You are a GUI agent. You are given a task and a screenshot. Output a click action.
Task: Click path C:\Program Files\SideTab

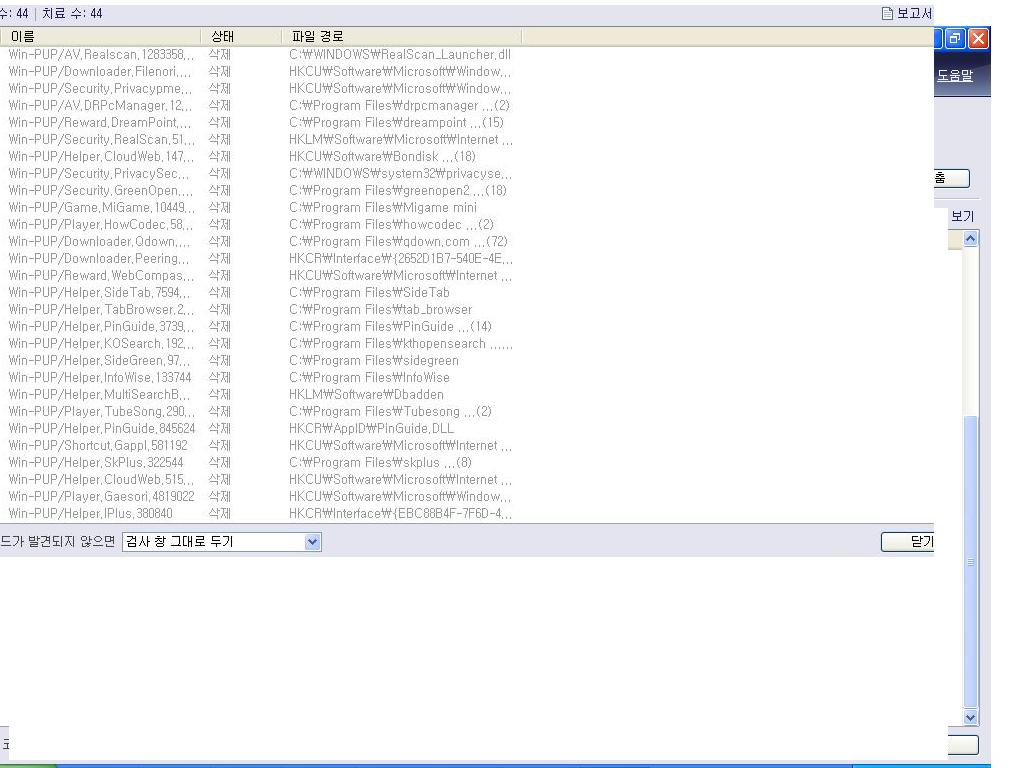coord(369,292)
